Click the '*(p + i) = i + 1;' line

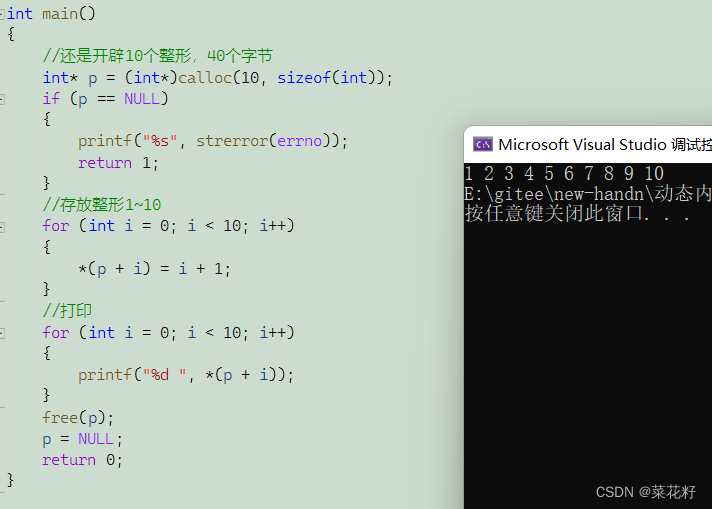(154, 269)
